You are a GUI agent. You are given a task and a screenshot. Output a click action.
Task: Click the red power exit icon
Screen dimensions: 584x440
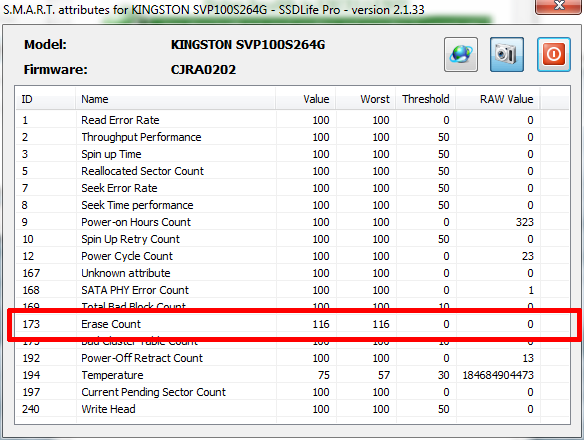click(553, 54)
